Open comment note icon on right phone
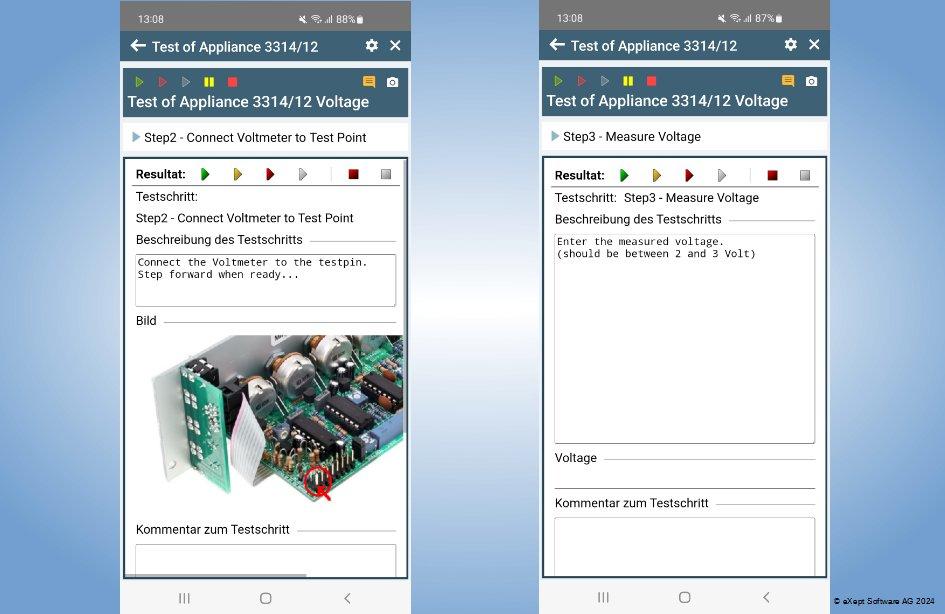This screenshot has height=614, width=945. 788,80
